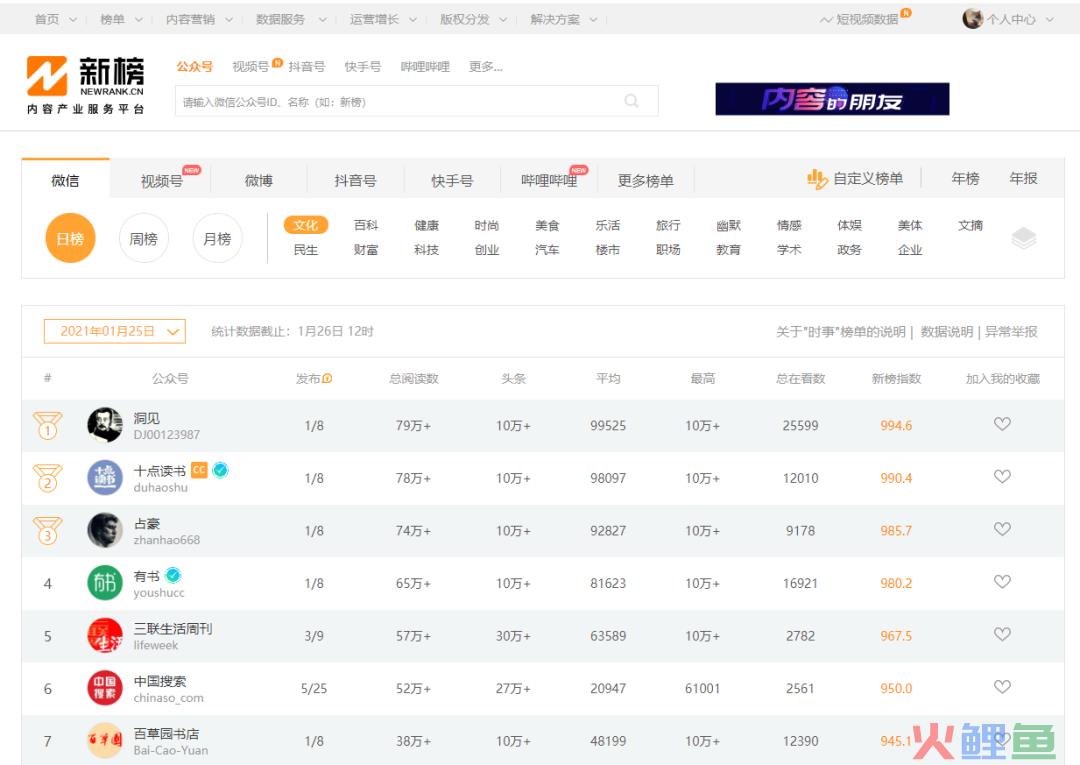
Task: Select the 教育 category
Action: pyautogui.click(x=728, y=249)
